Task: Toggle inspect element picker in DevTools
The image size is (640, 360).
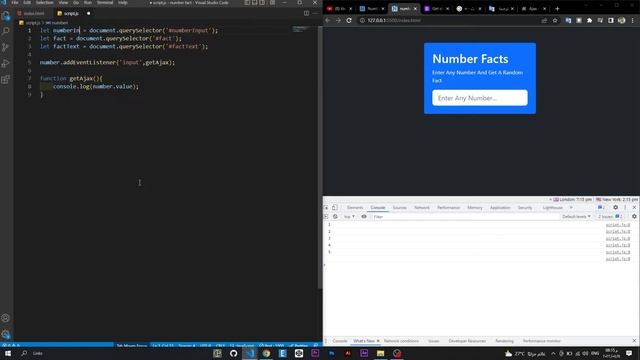Action: coord(326,207)
